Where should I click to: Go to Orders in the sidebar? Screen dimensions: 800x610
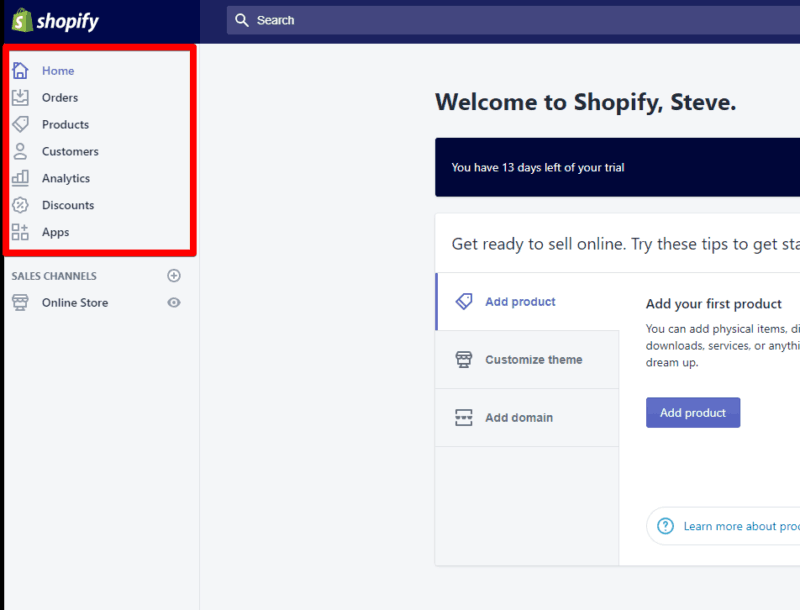[60, 98]
